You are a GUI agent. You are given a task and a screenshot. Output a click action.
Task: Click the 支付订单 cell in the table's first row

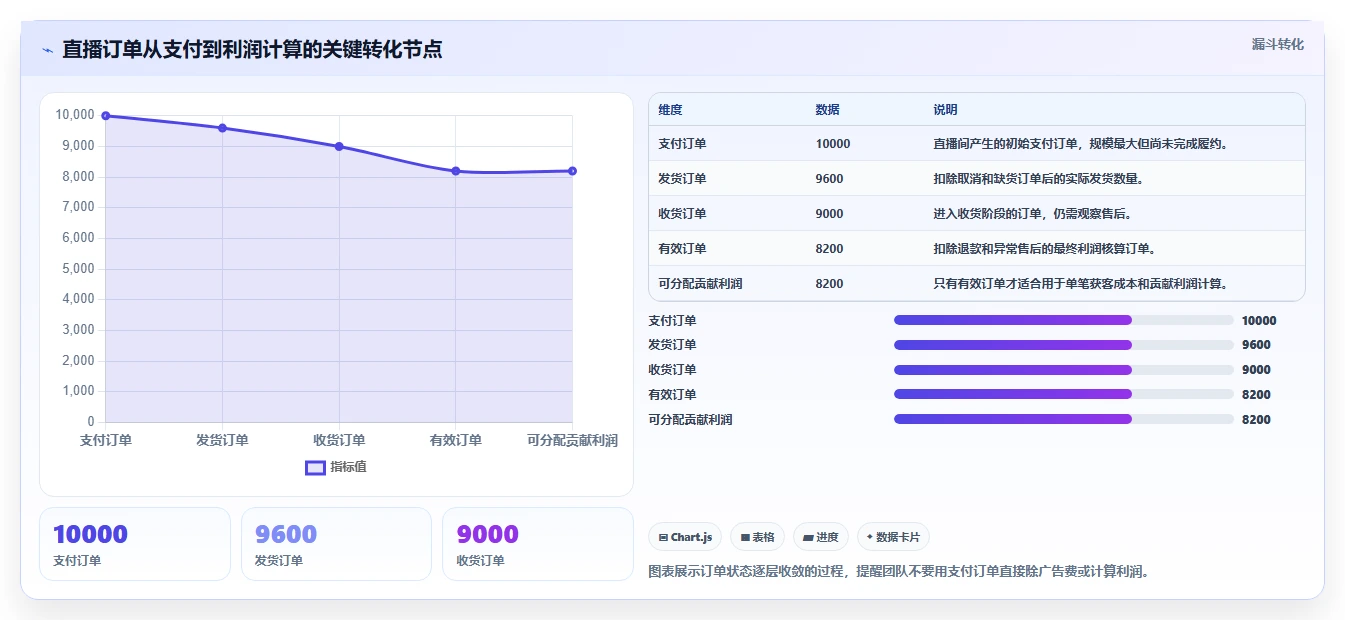pos(682,144)
